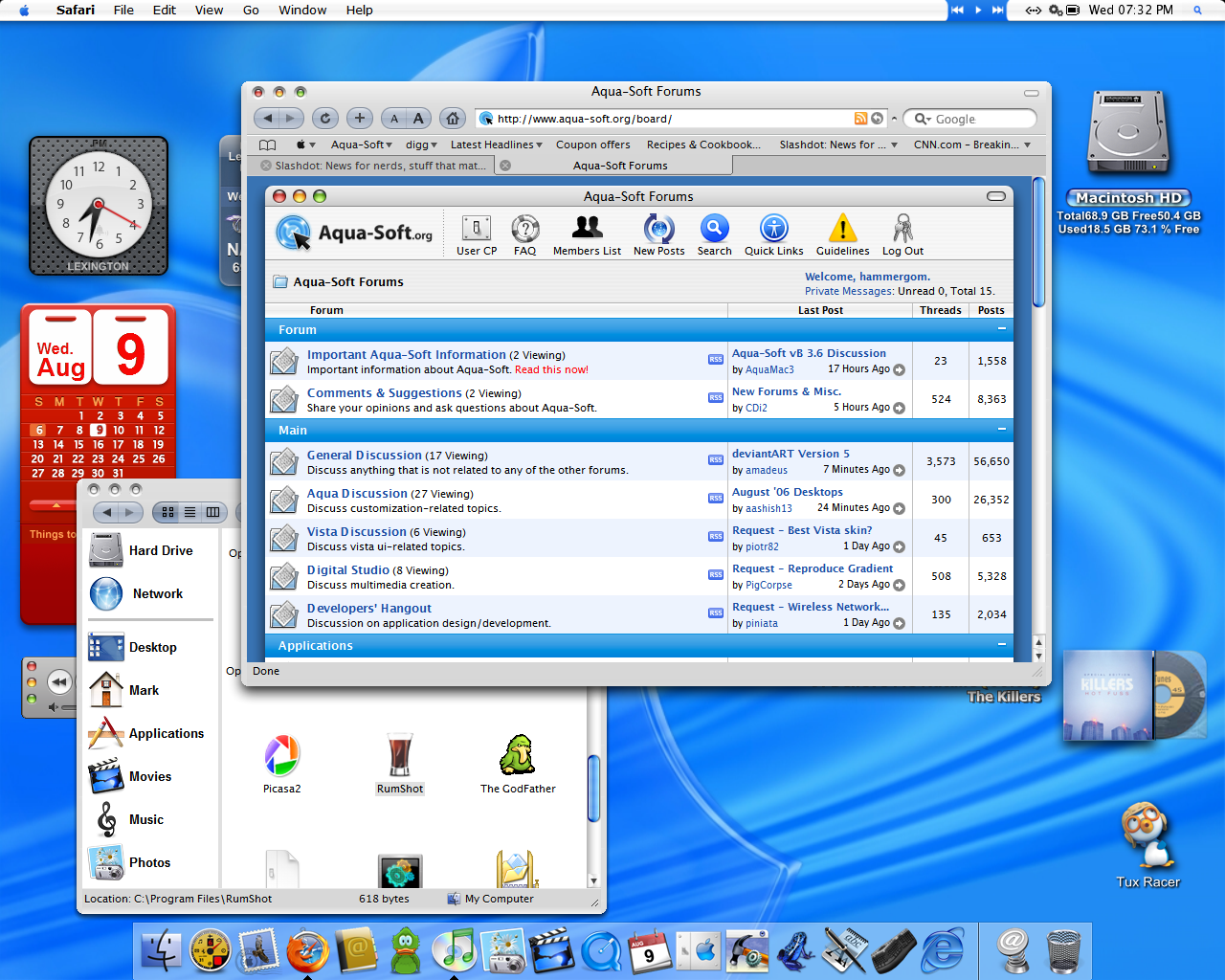Viewport: 1225px width, 980px height.
Task: Switch file window to column view
Action: (x=213, y=512)
